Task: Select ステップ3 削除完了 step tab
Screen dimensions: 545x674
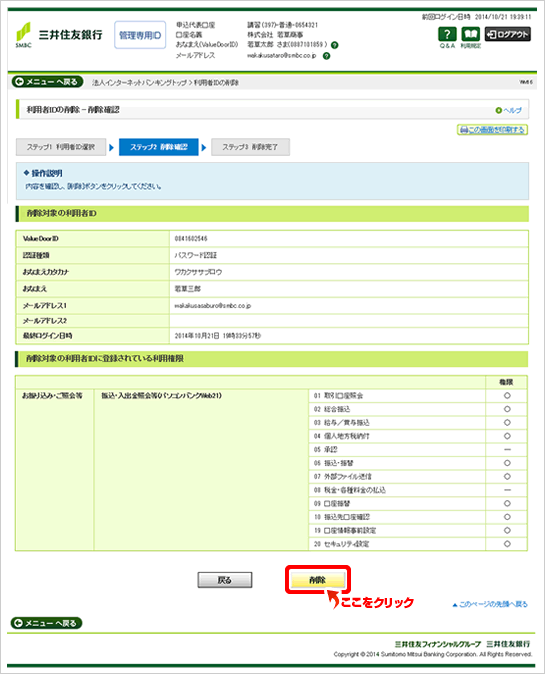Action: pos(250,147)
